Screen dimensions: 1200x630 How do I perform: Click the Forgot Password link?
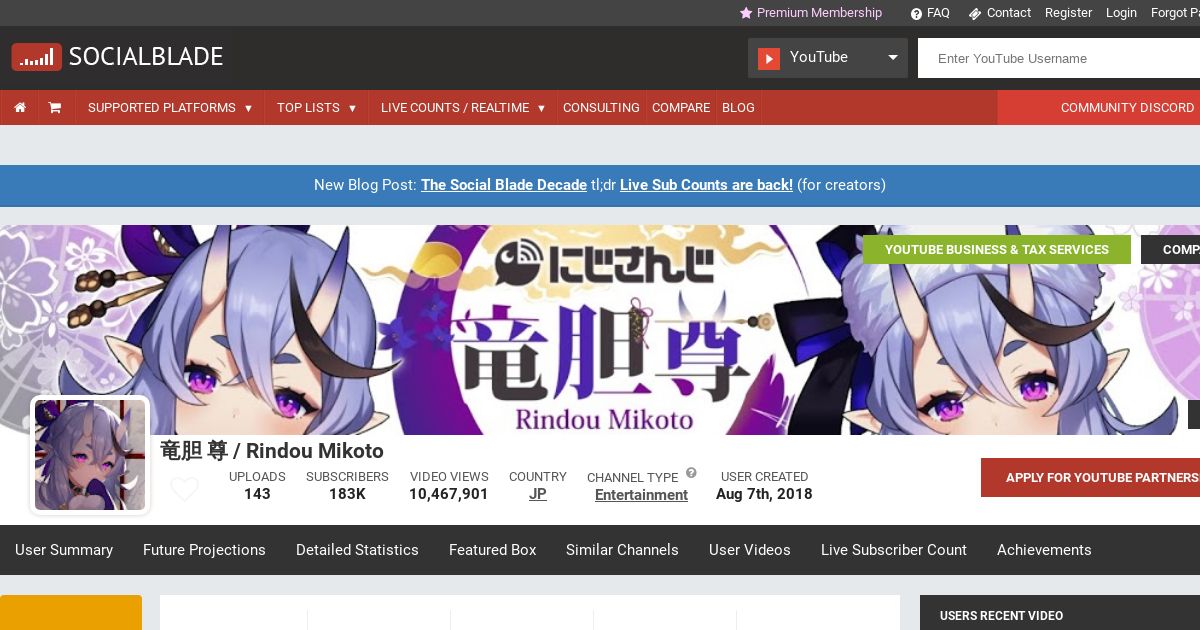coord(1175,13)
